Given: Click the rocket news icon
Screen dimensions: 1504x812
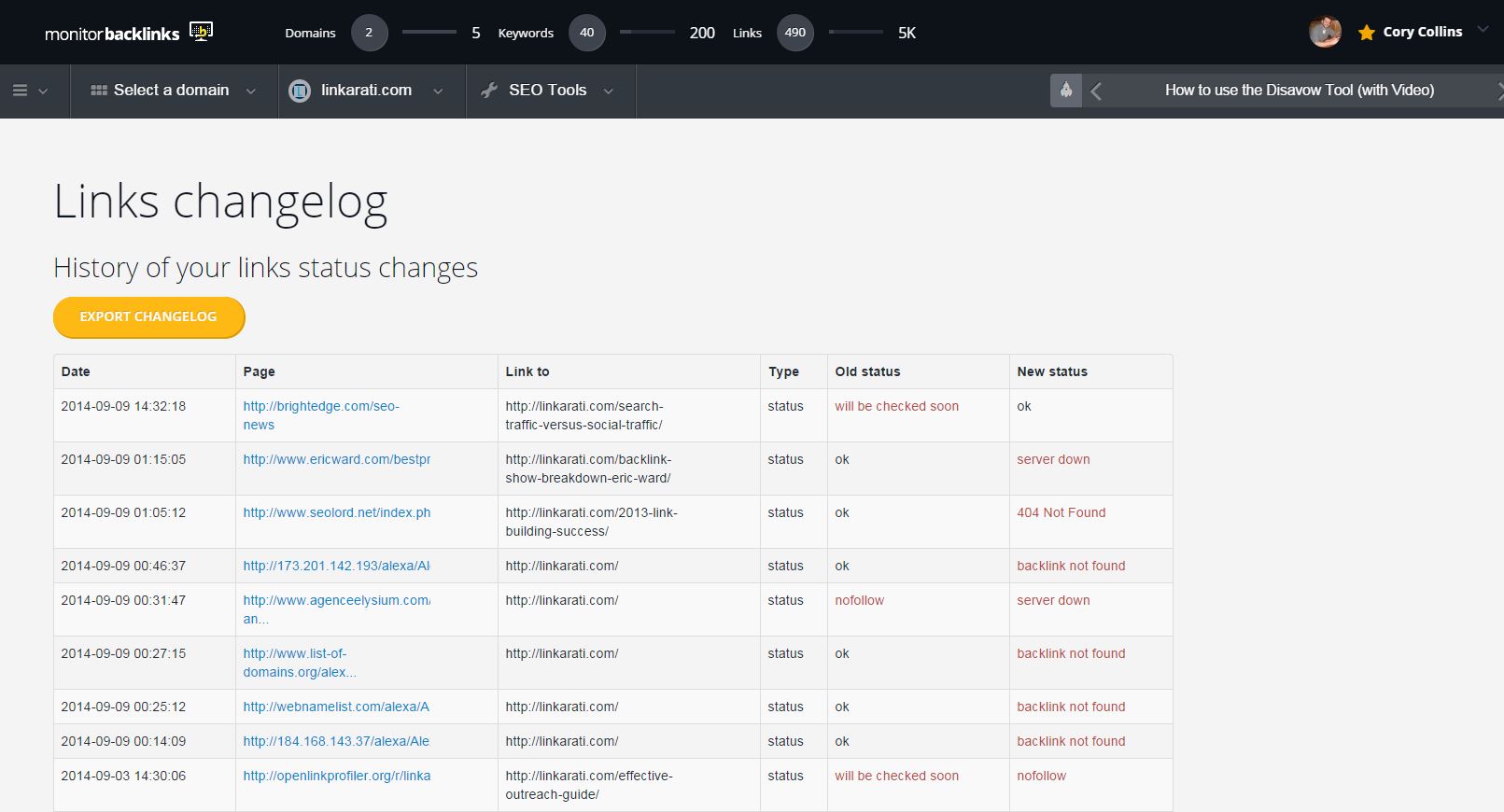Looking at the screenshot, I should coord(1066,91).
